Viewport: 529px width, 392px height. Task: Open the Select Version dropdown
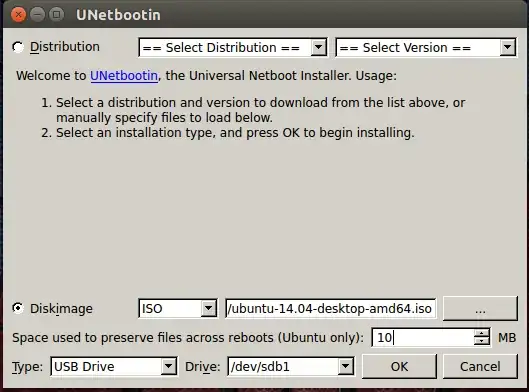426,48
